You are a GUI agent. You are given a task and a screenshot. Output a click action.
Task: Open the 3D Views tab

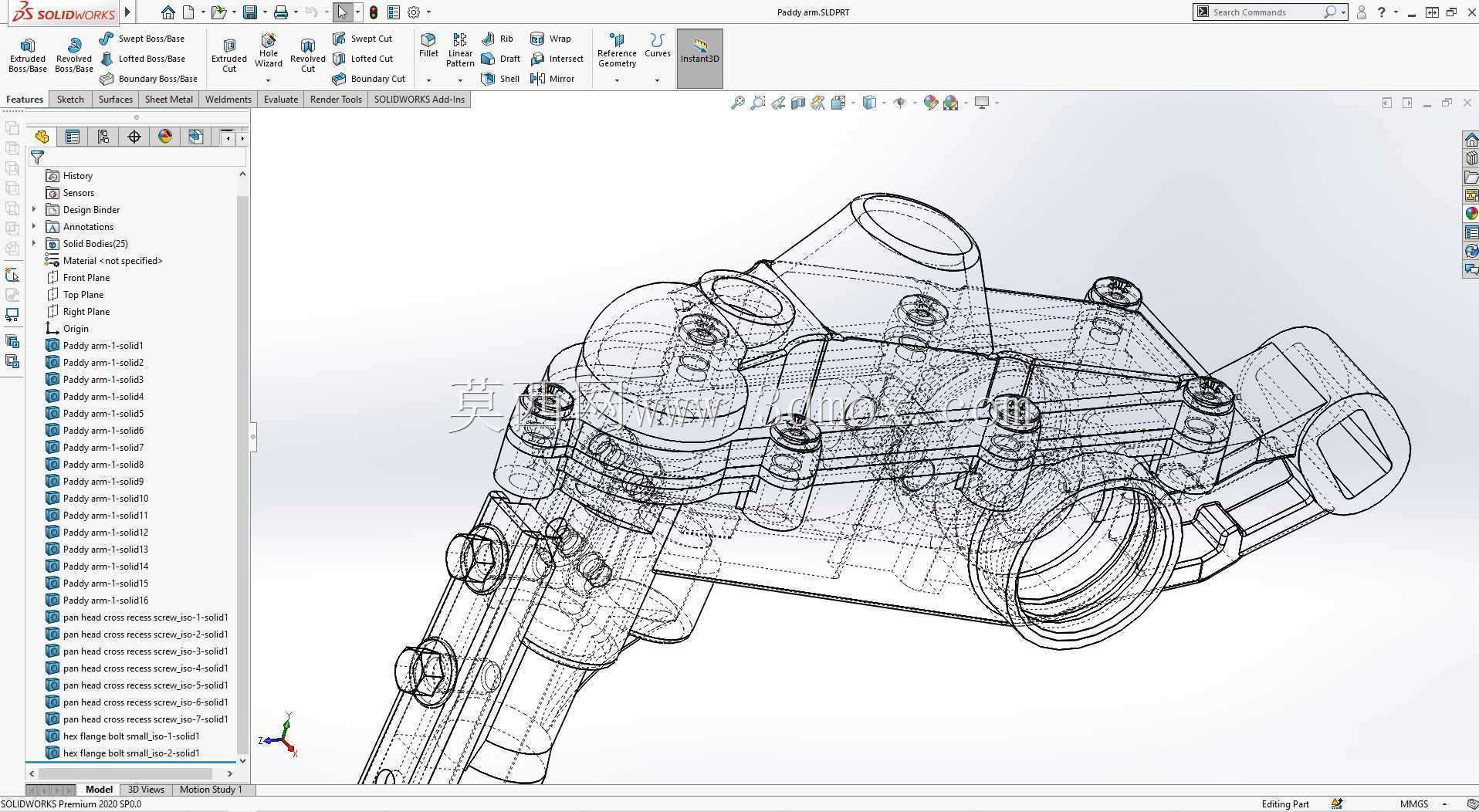coord(146,790)
